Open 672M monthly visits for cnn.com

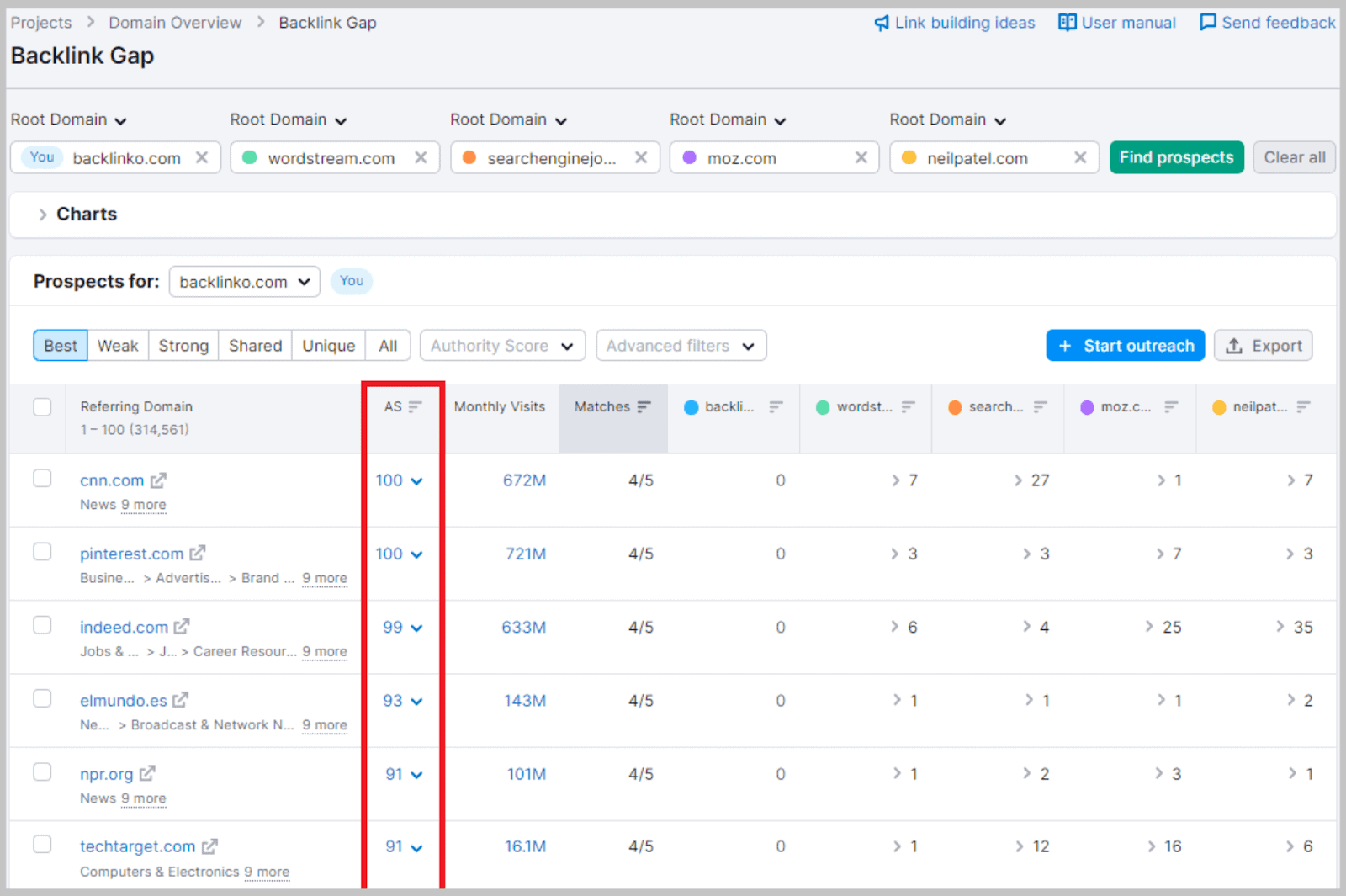(524, 480)
